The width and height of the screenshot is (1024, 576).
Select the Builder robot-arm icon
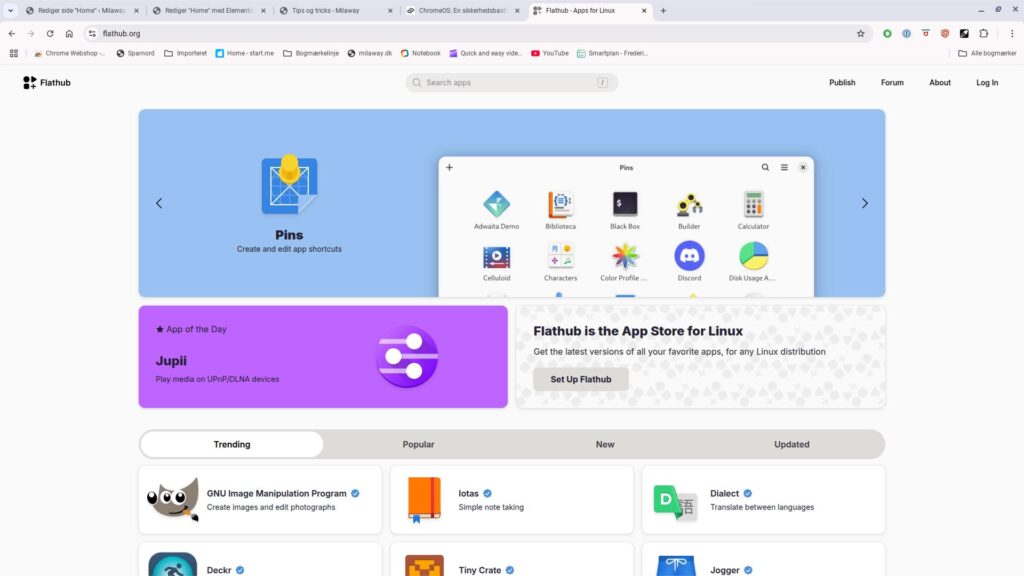coord(688,202)
